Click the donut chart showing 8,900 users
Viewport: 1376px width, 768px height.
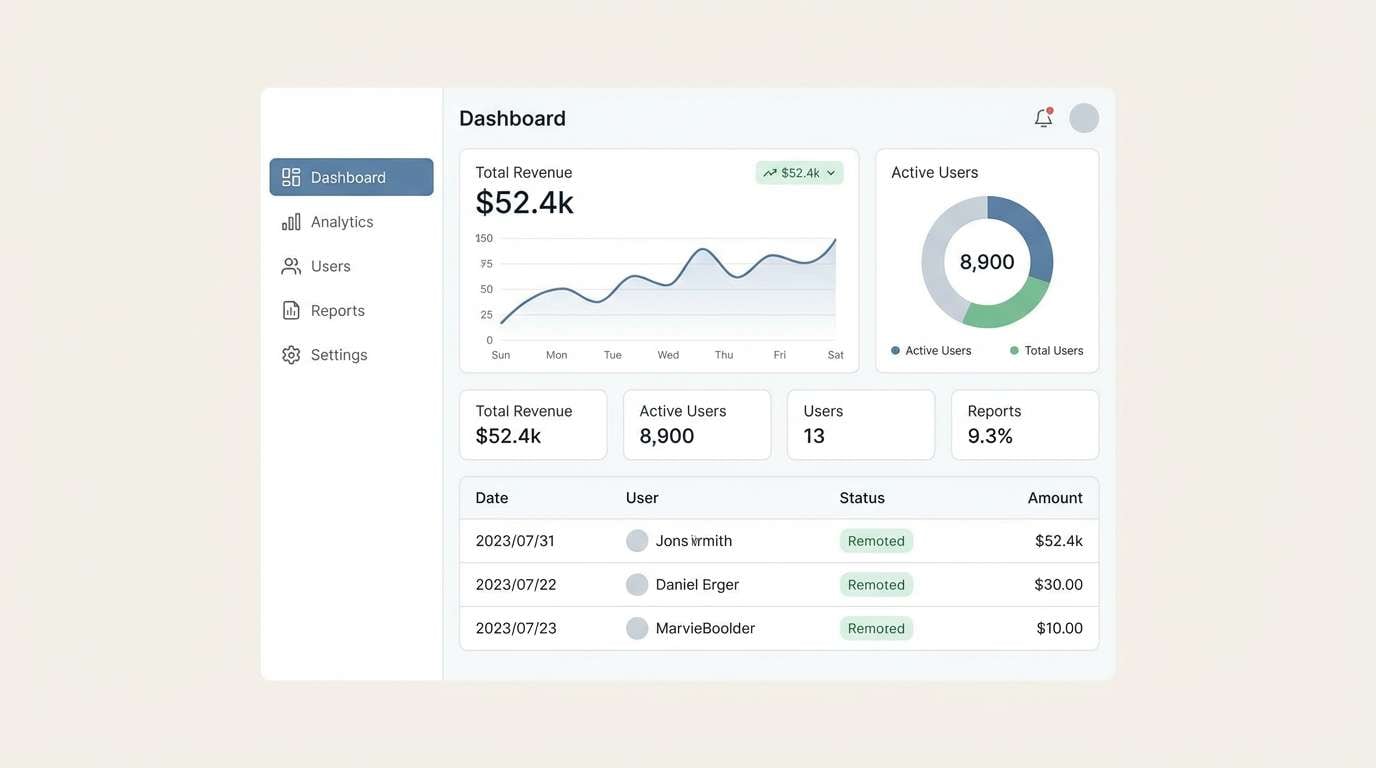coord(987,261)
